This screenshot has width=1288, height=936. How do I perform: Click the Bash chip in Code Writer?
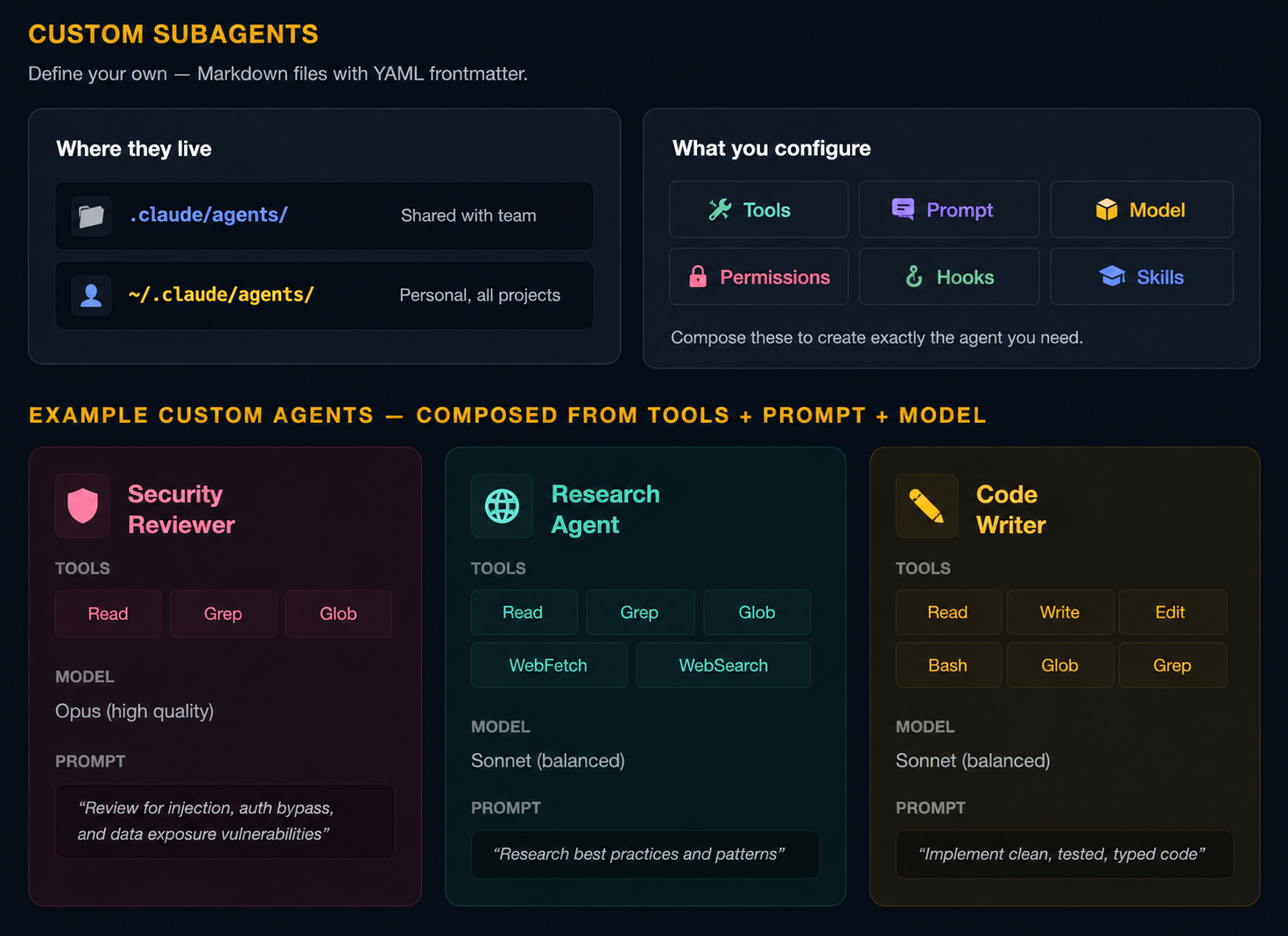pyautogui.click(x=948, y=665)
